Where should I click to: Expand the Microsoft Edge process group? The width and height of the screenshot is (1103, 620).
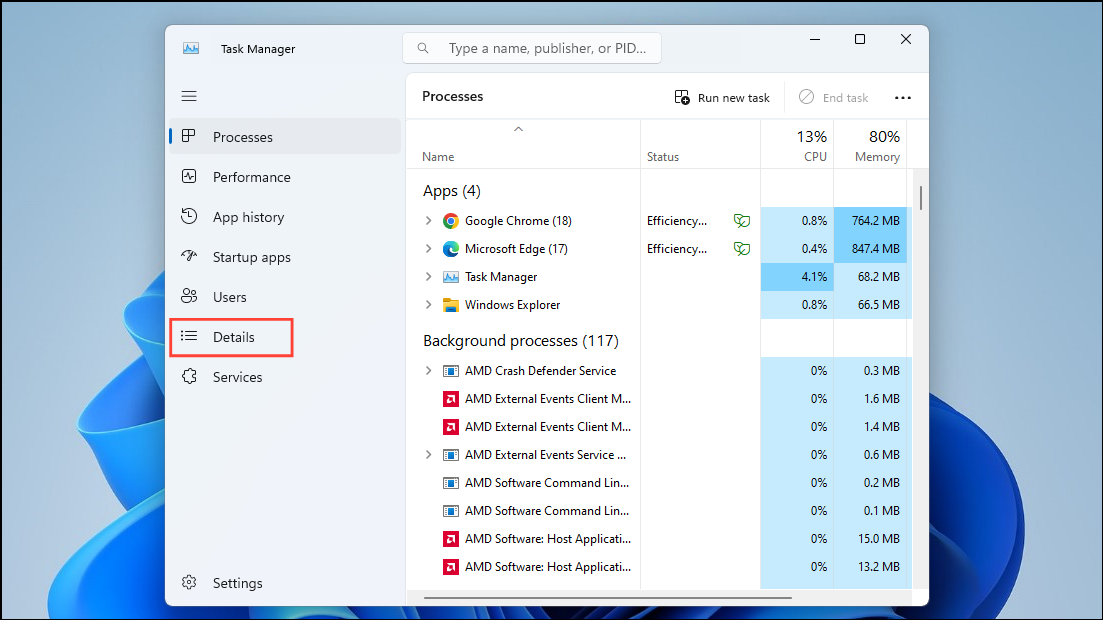coord(429,248)
